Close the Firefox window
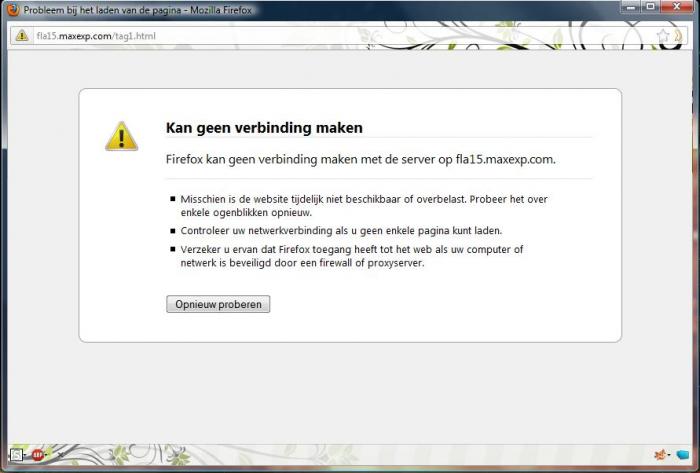The height and width of the screenshot is (473, 700). point(676,7)
